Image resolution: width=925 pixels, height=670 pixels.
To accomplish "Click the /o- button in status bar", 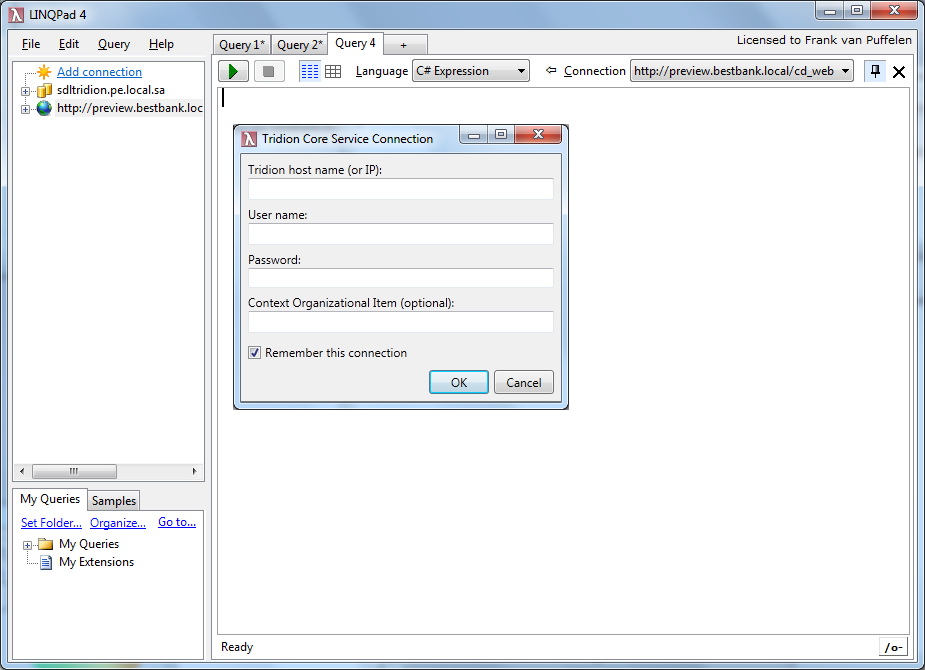I will click(x=893, y=647).
